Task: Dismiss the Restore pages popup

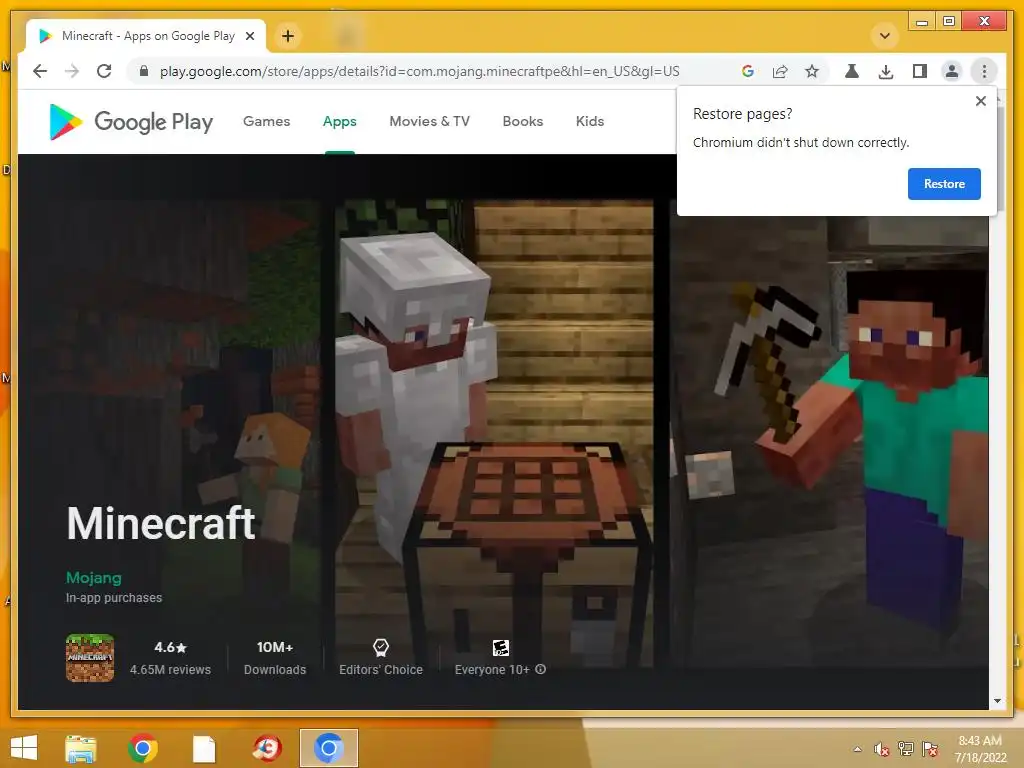Action: tap(980, 101)
